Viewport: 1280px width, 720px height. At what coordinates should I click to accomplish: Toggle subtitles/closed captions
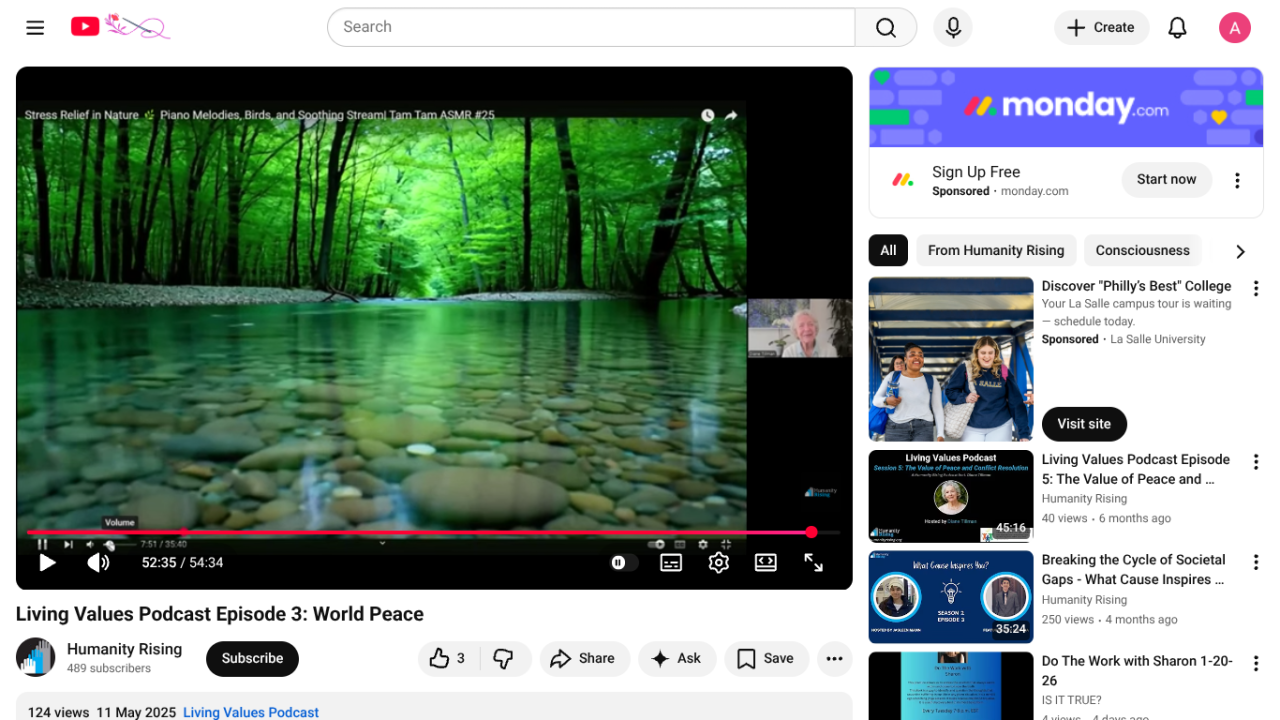click(671, 563)
